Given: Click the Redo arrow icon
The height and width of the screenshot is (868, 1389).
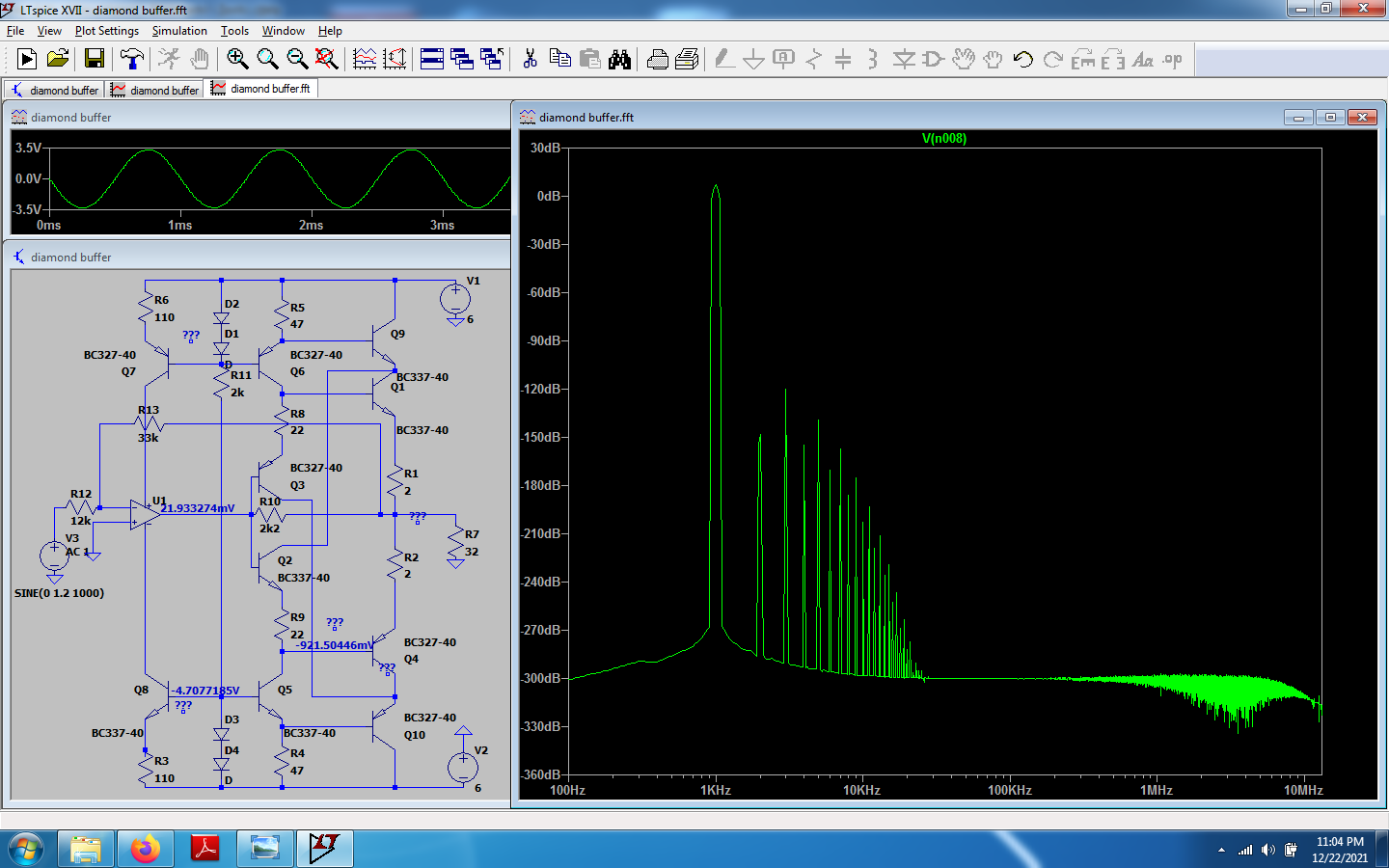Looking at the screenshot, I should coord(1053,60).
